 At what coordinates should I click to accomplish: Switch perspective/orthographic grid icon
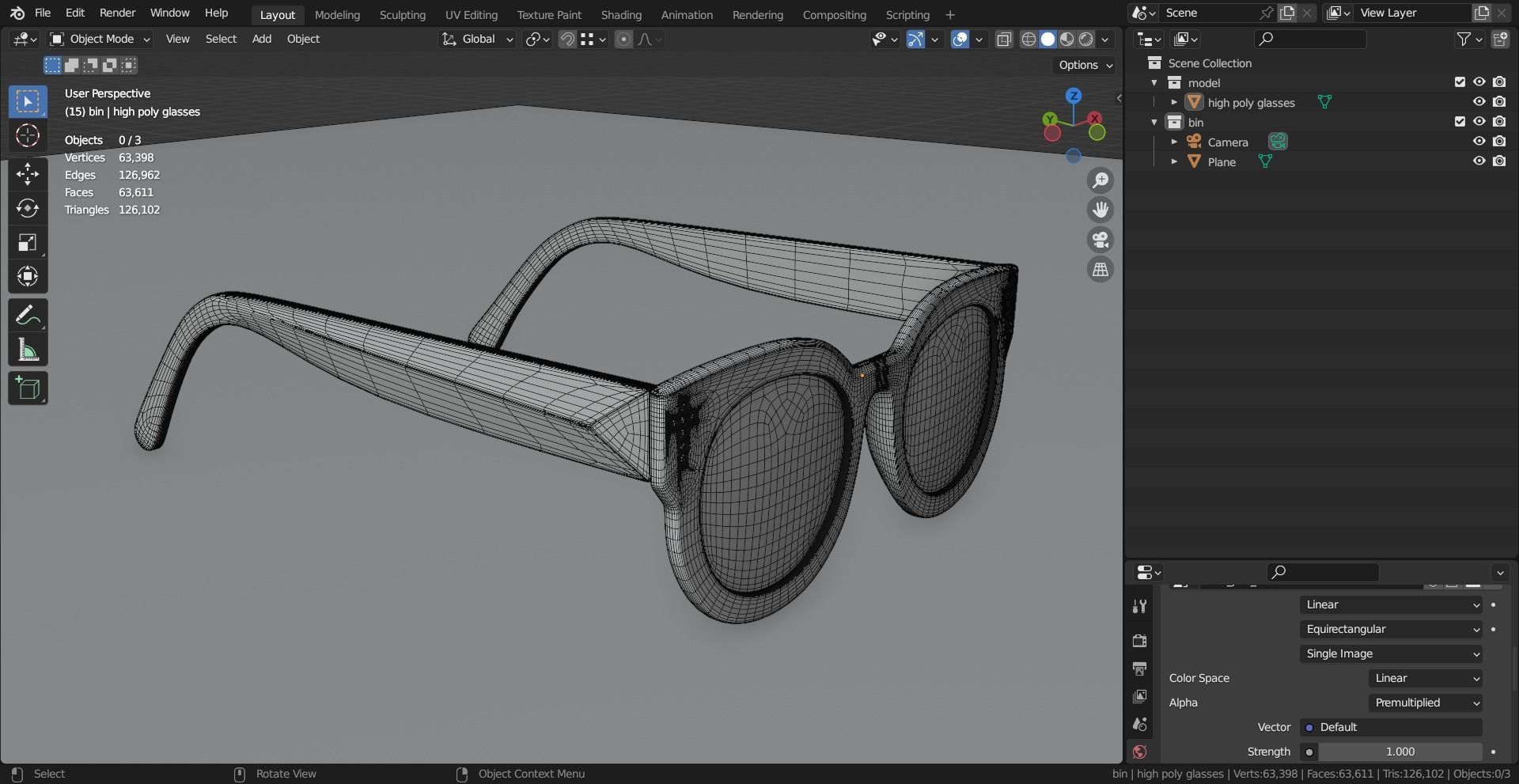pos(1100,270)
